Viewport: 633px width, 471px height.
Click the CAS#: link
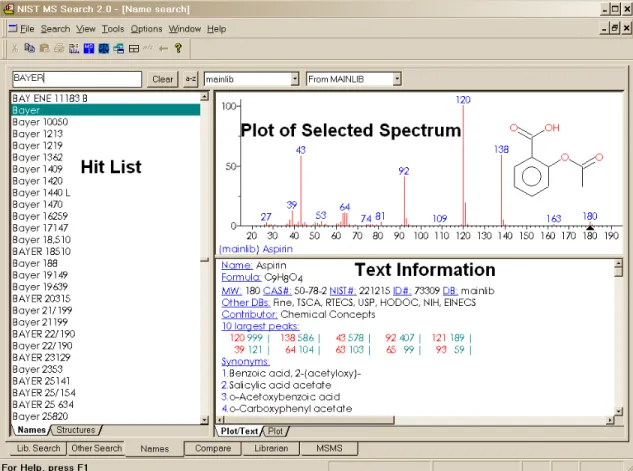(x=277, y=291)
